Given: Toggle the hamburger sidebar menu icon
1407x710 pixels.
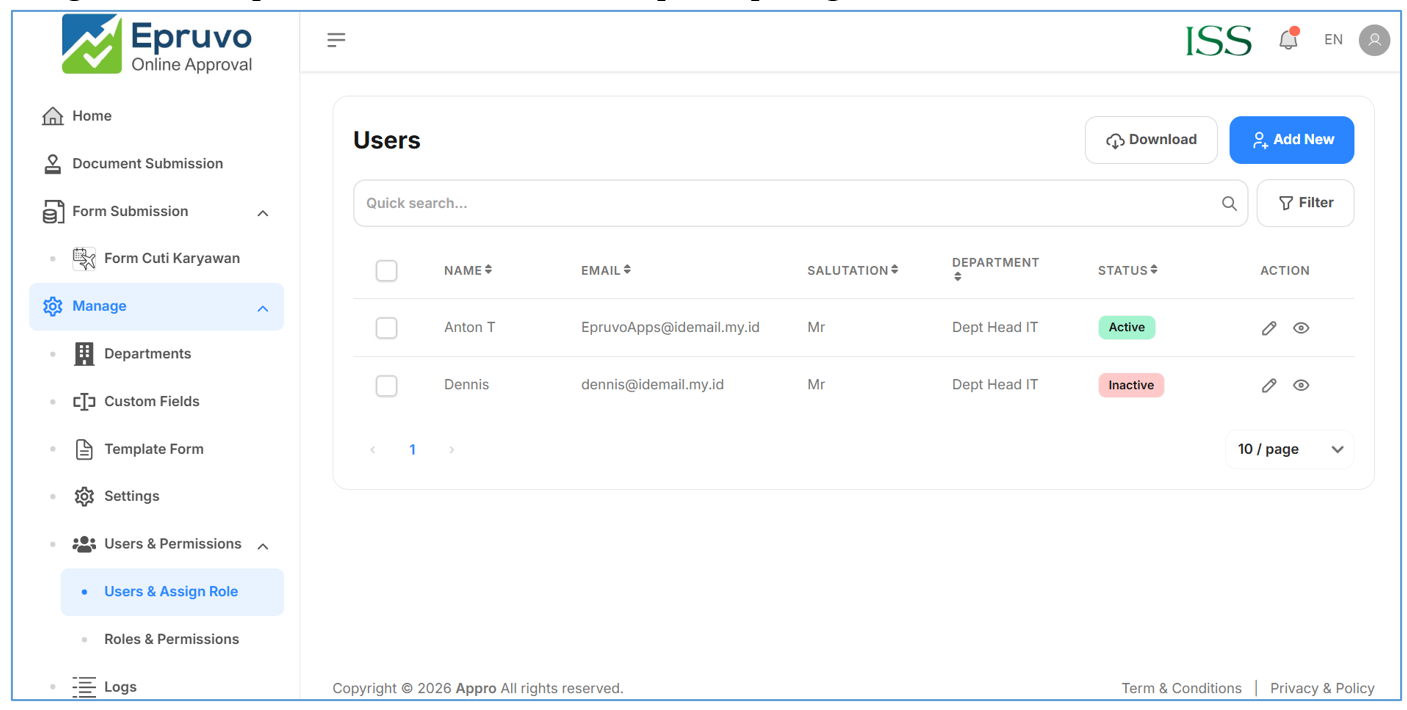Looking at the screenshot, I should (336, 40).
